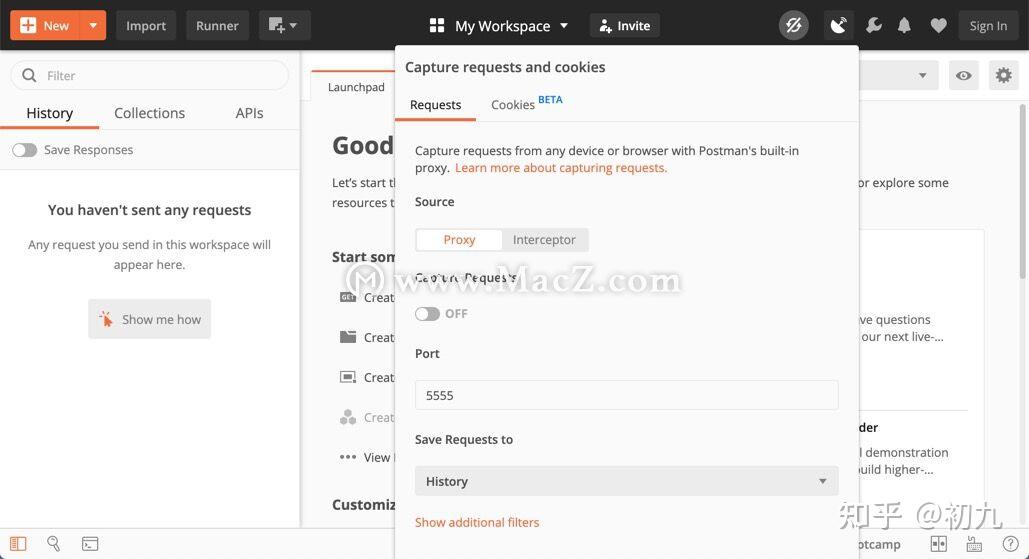Viewport: 1029px width, 559px height.
Task: Open the new window icon dropdown
Action: coord(284,26)
